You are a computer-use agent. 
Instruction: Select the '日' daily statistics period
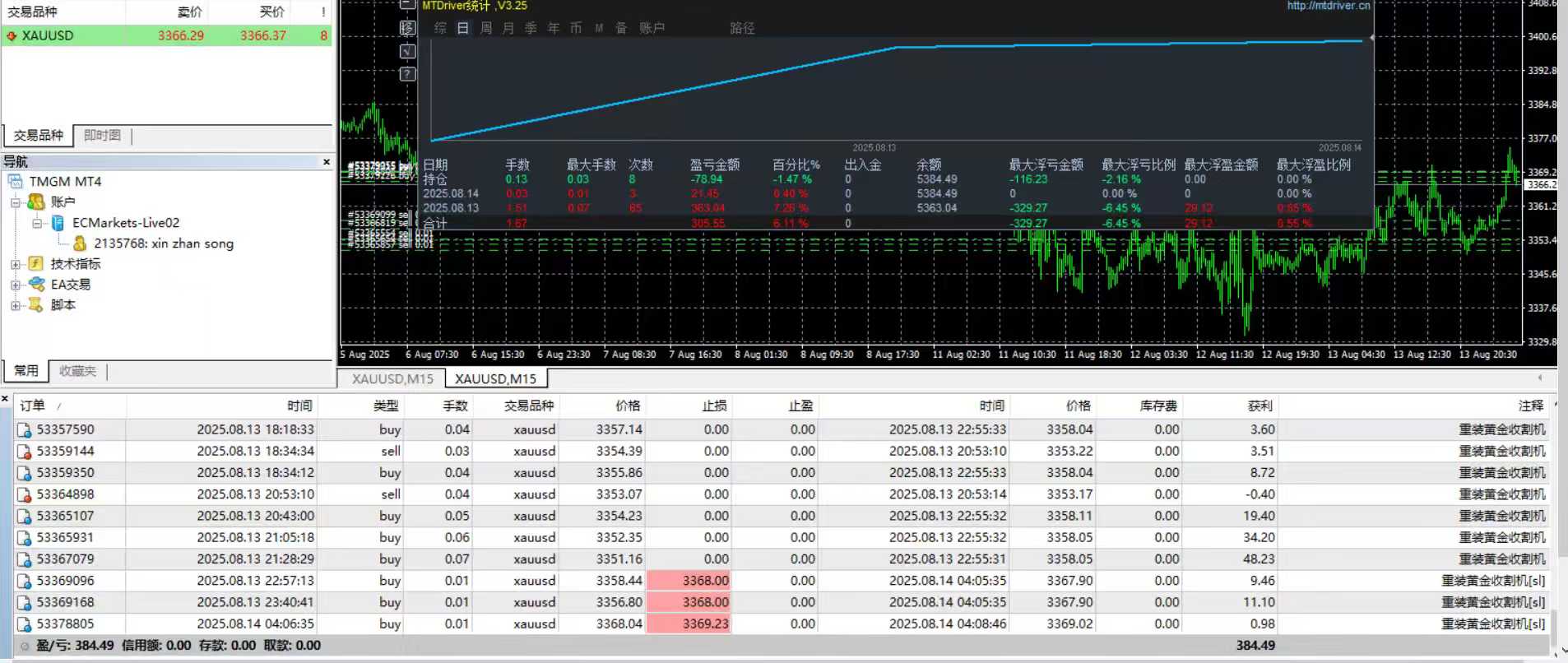463,28
